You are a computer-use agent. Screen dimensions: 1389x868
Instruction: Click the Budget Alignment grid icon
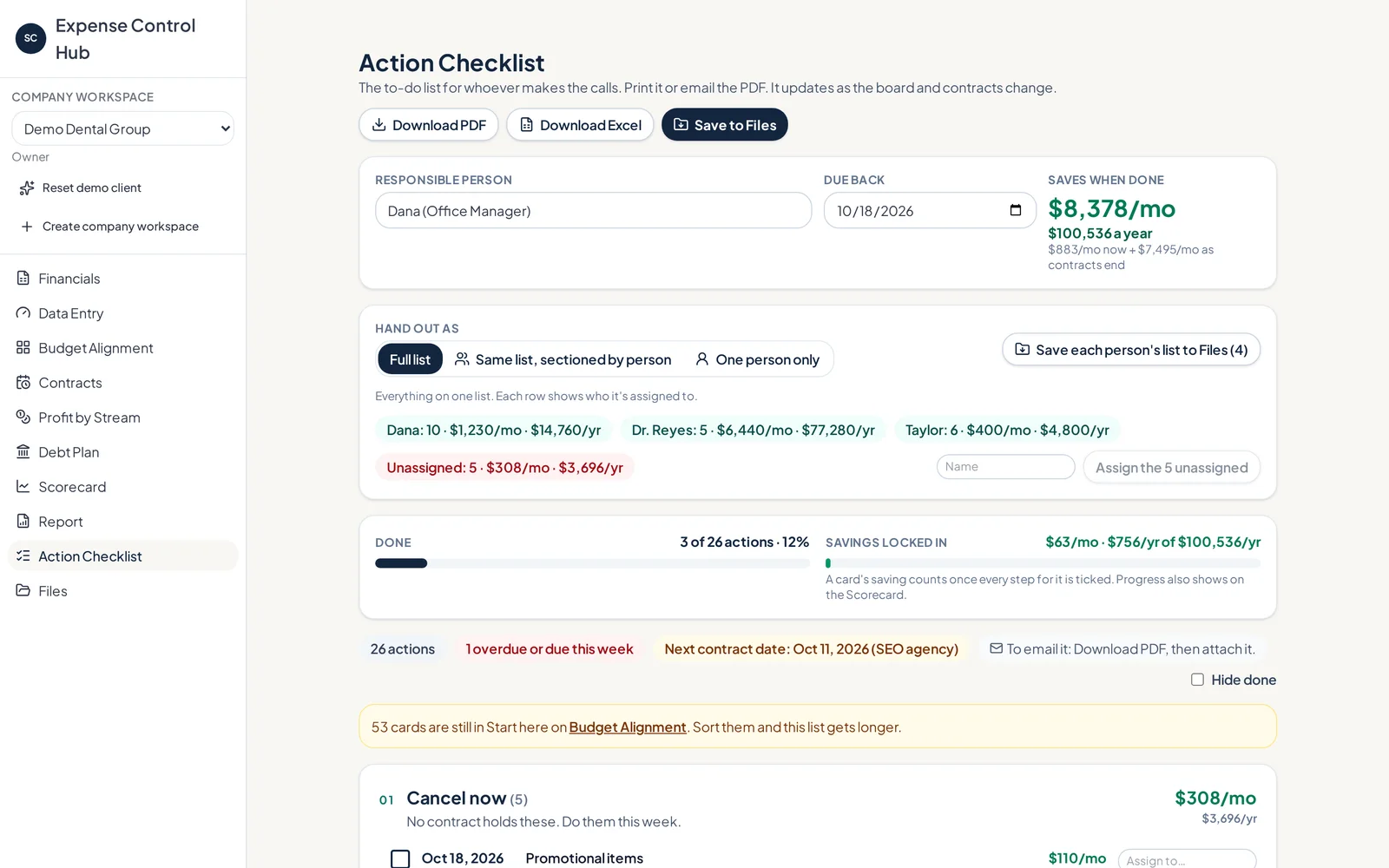click(x=23, y=347)
